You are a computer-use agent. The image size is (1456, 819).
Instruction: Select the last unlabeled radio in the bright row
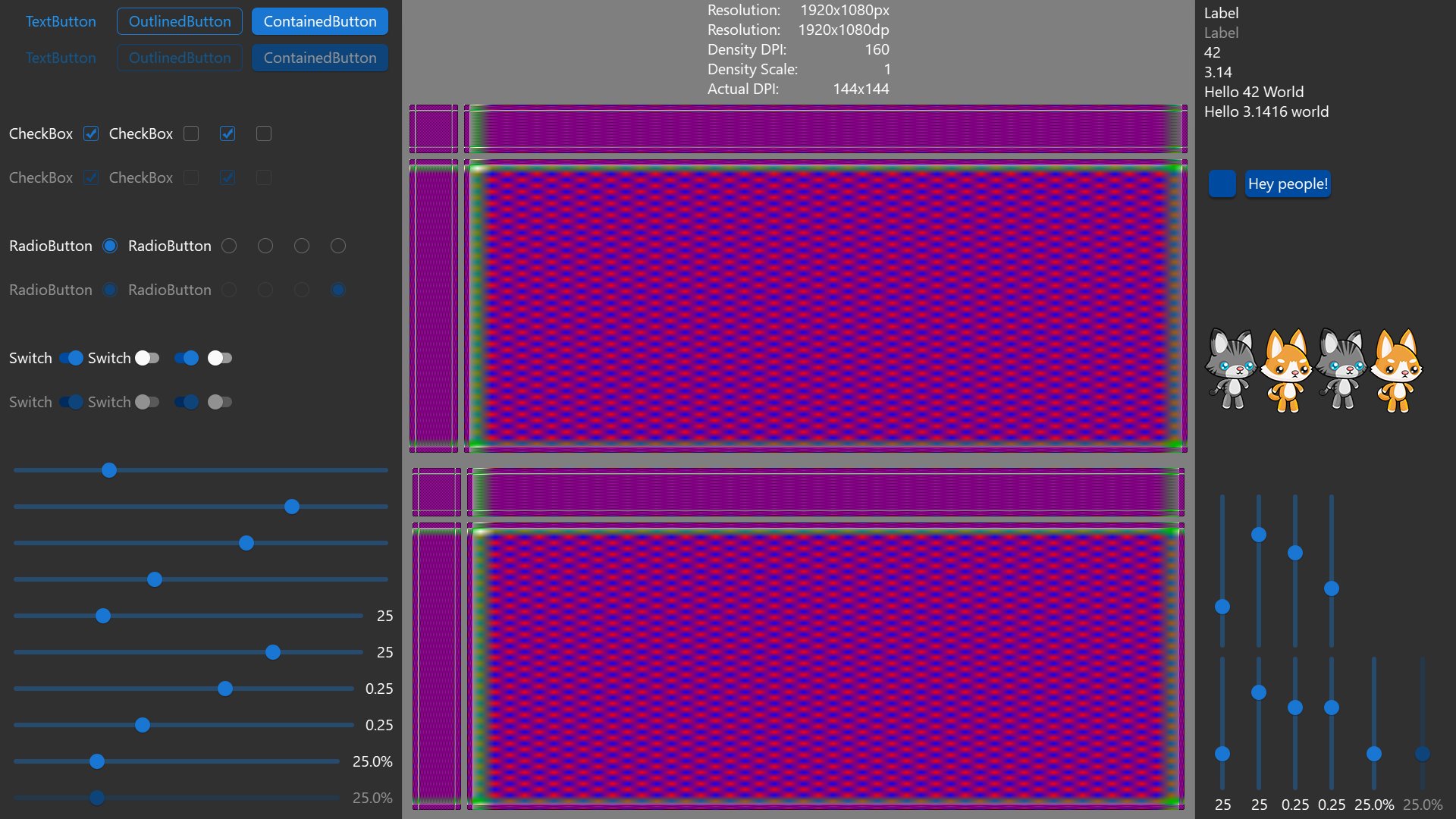[x=338, y=246]
